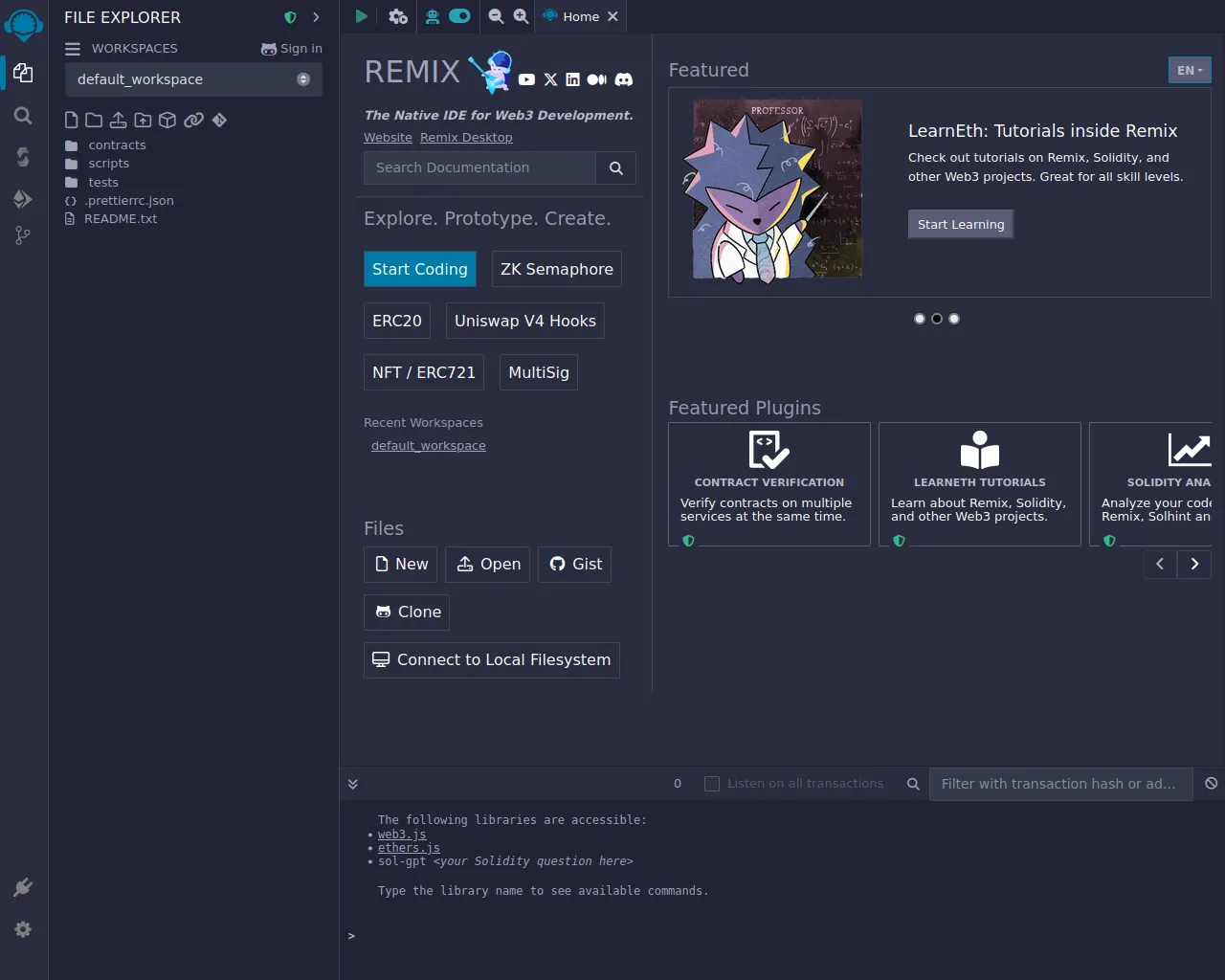1225x980 pixels.
Task: Click the Start Learning button
Action: [x=961, y=224]
